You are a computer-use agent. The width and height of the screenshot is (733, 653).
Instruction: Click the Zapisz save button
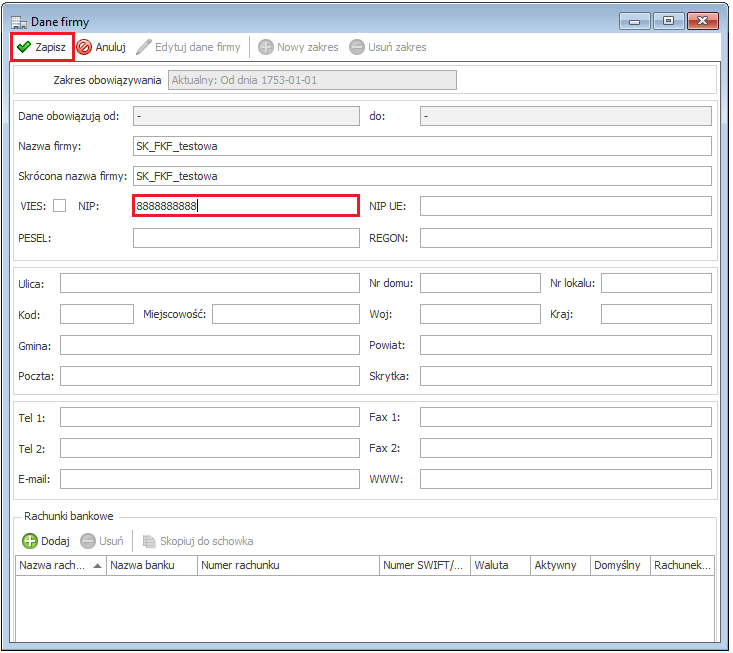42,47
